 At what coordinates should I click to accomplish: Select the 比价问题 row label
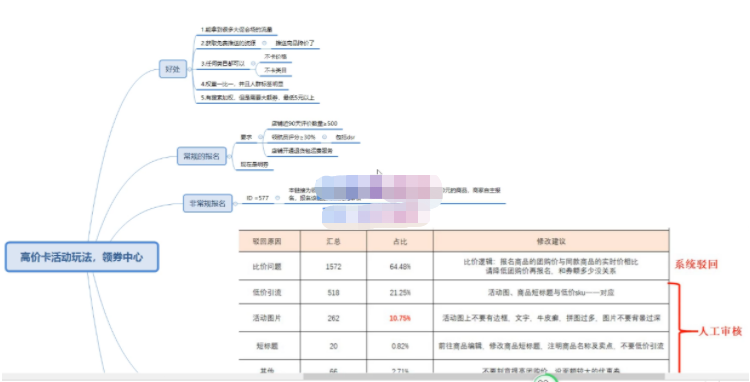tap(267, 266)
